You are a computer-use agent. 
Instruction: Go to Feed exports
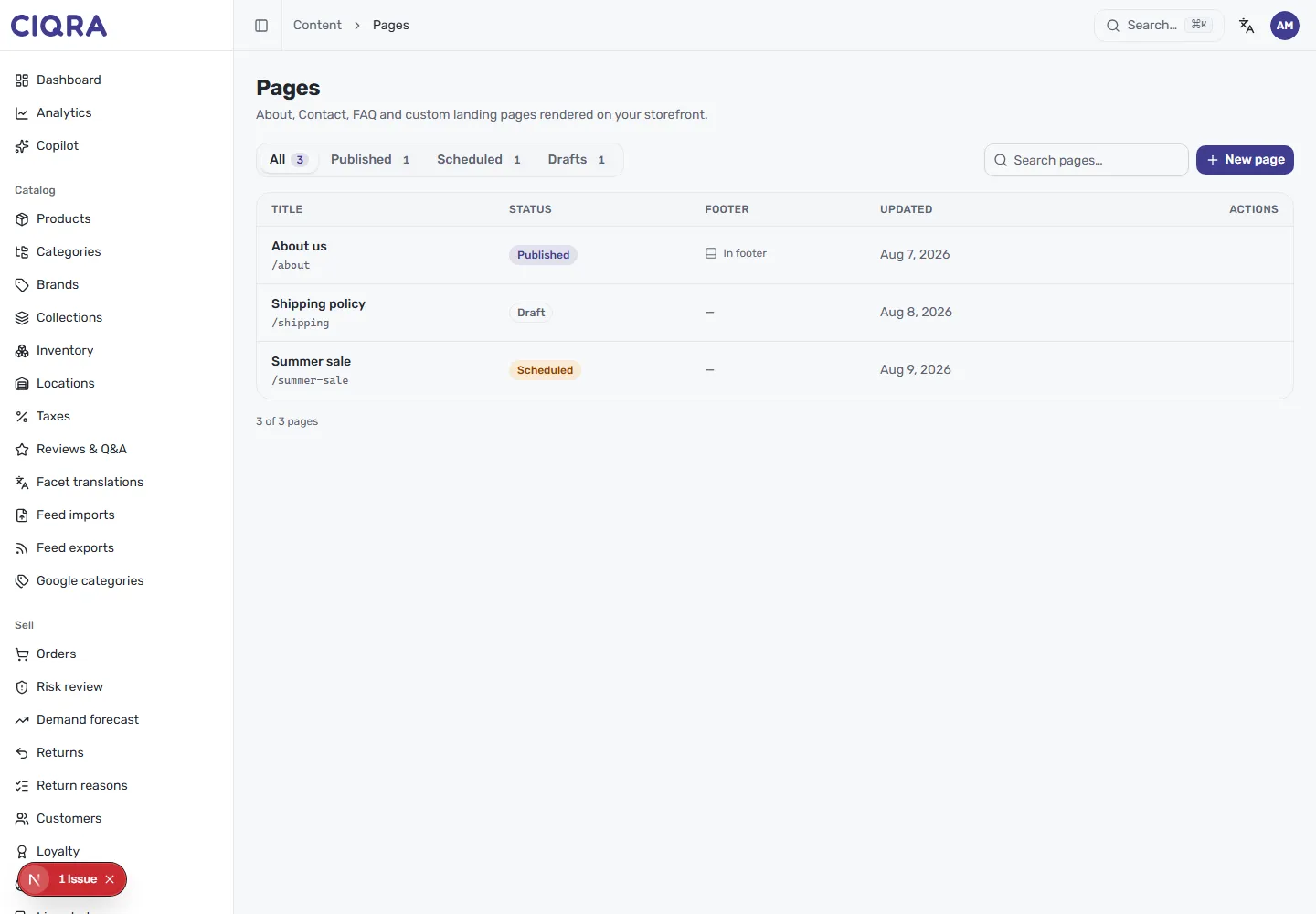click(117, 548)
